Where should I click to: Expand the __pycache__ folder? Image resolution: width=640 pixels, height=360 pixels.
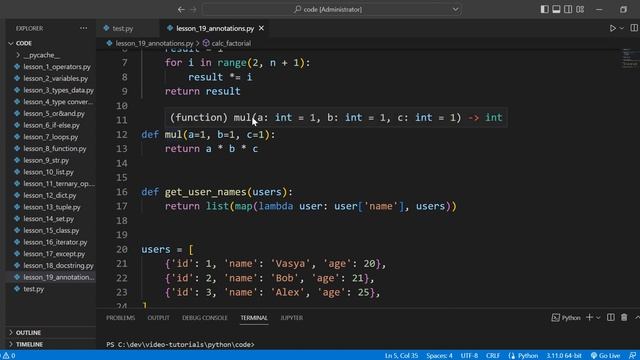pyautogui.click(x=41, y=55)
